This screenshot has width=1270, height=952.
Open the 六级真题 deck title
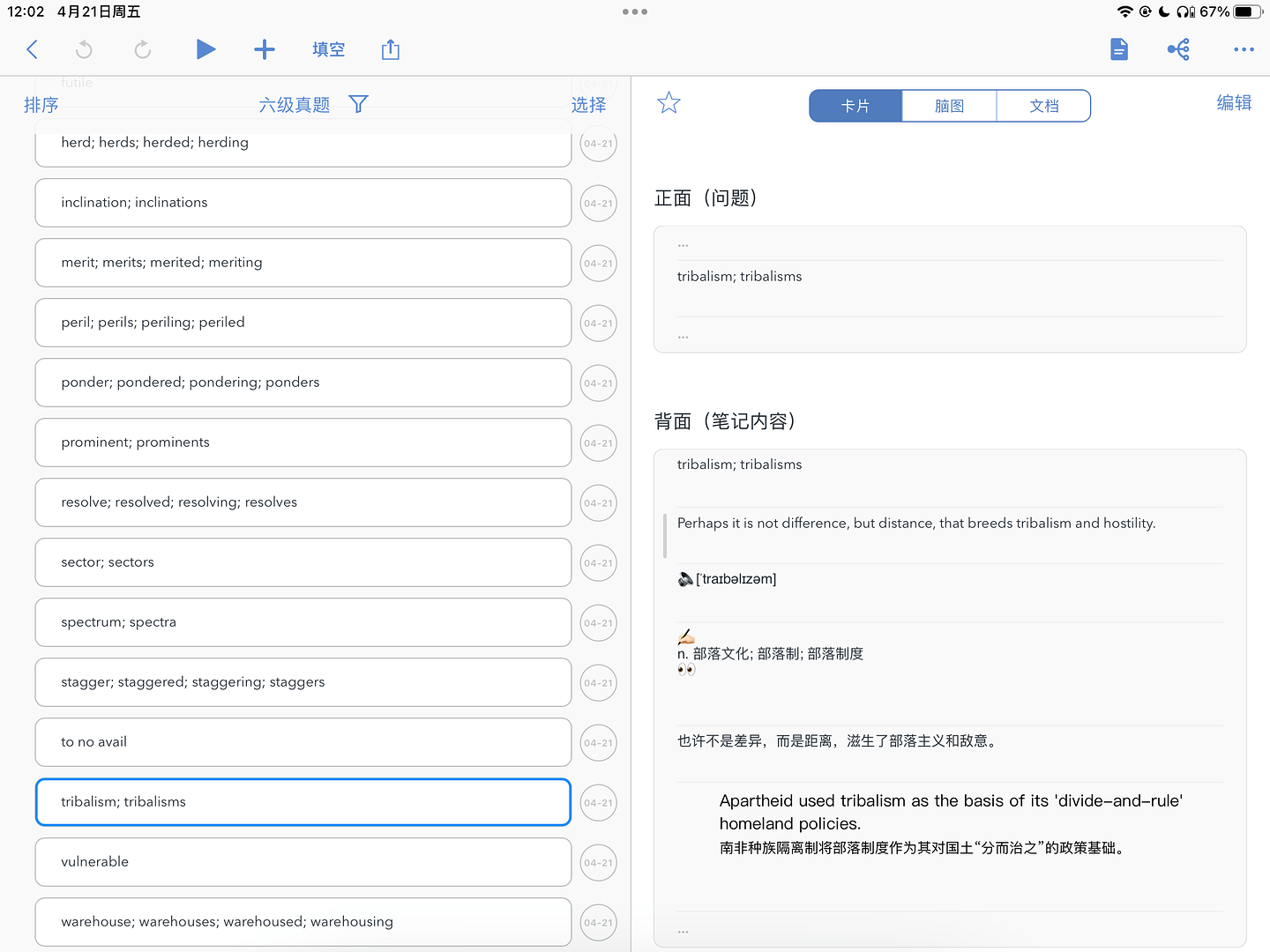pyautogui.click(x=295, y=105)
